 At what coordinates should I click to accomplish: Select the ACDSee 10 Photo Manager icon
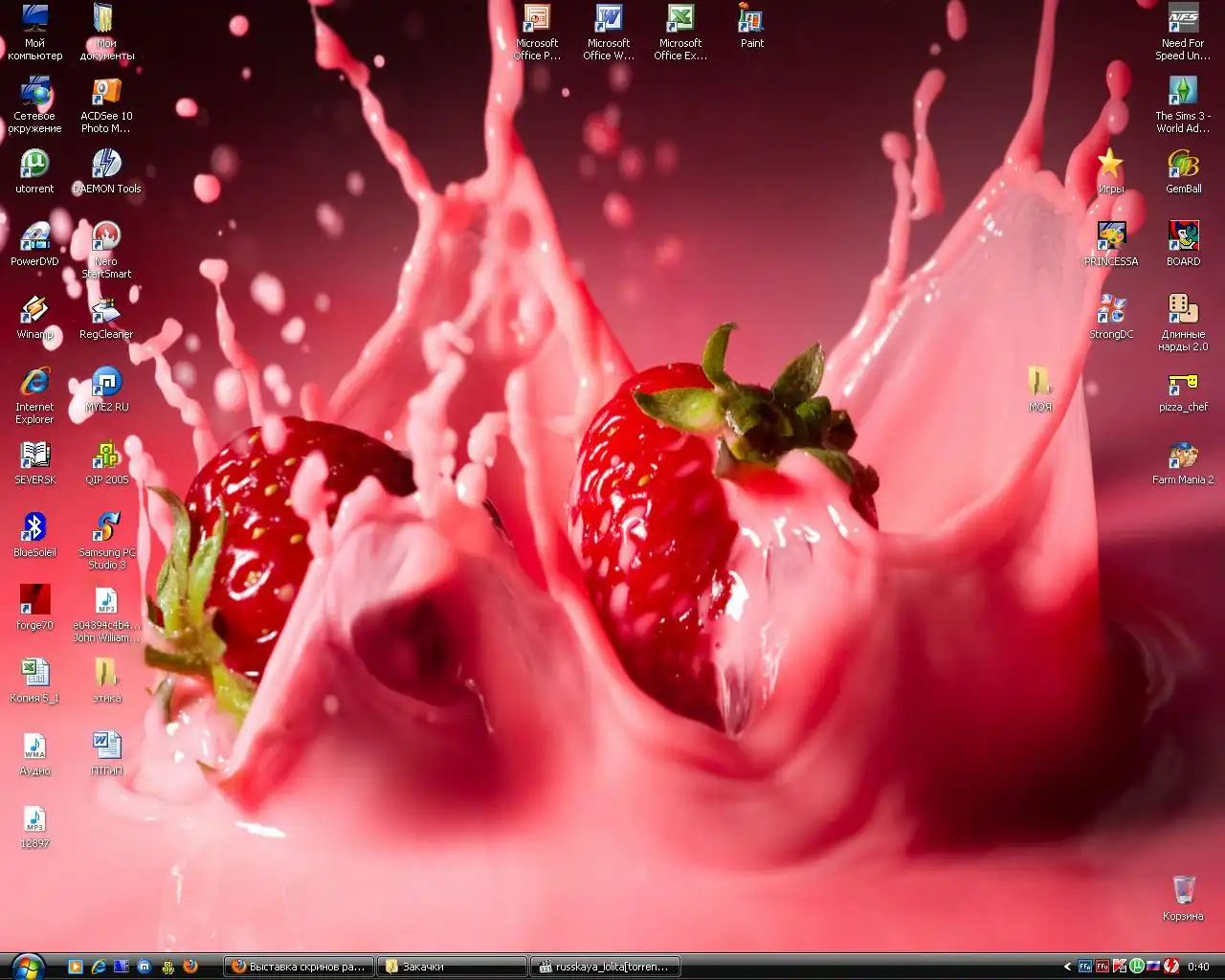click(x=106, y=93)
